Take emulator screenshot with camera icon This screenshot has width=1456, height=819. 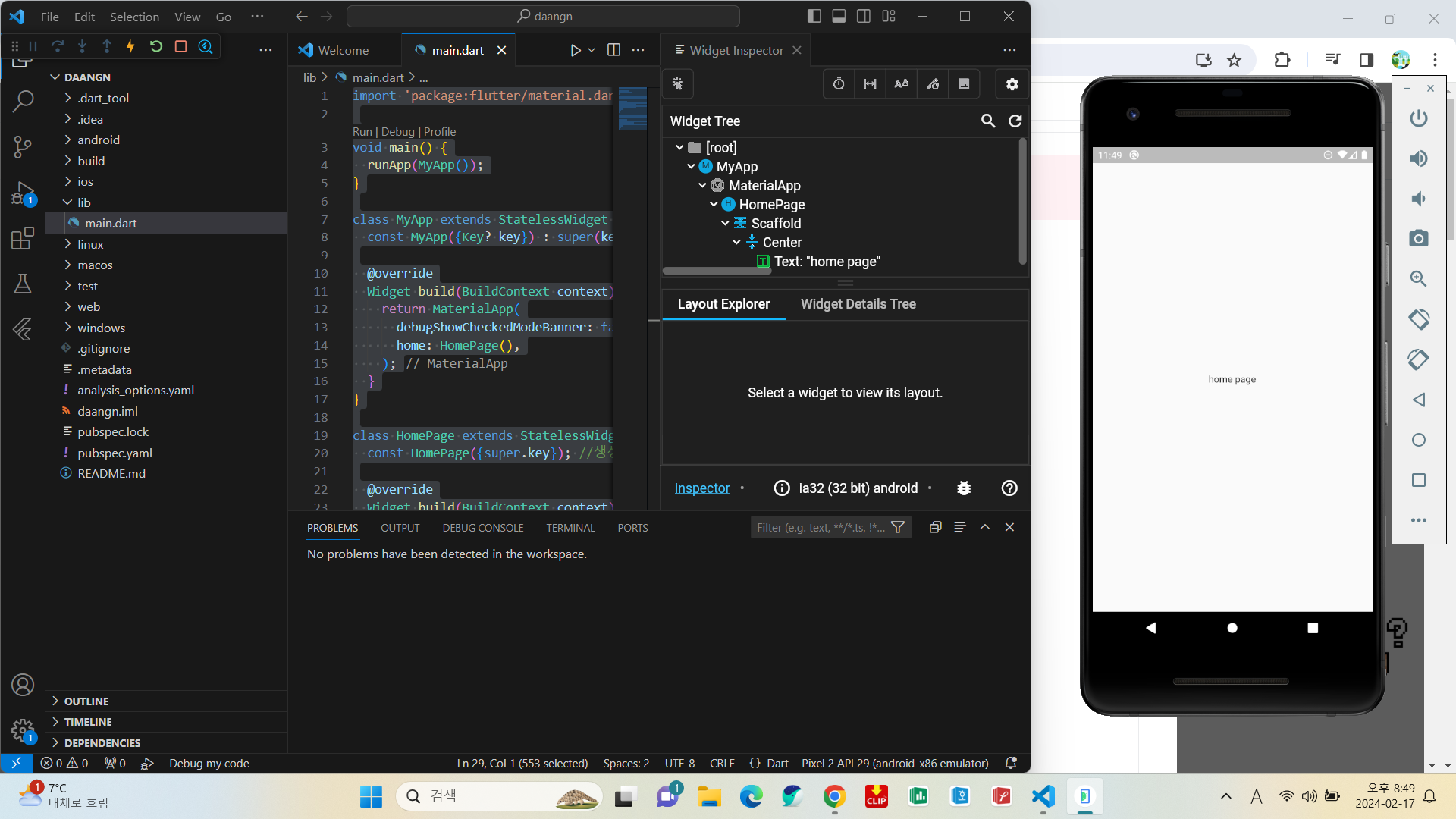point(1419,239)
